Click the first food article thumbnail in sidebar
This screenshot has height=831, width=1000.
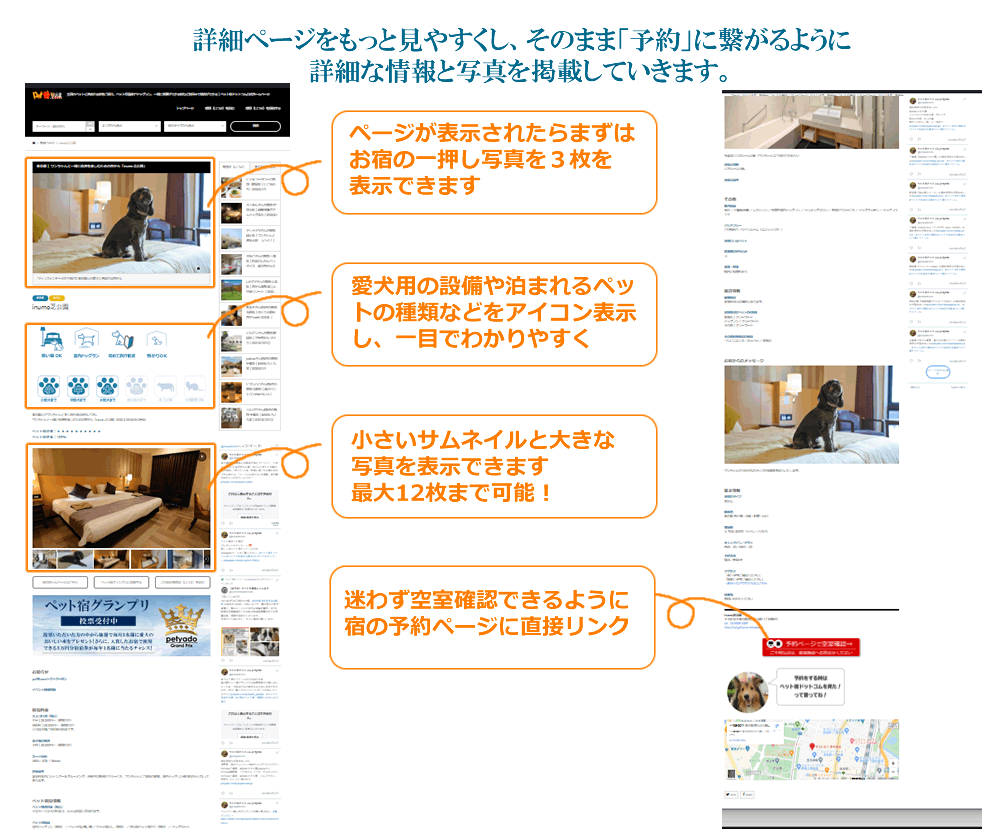point(231,186)
